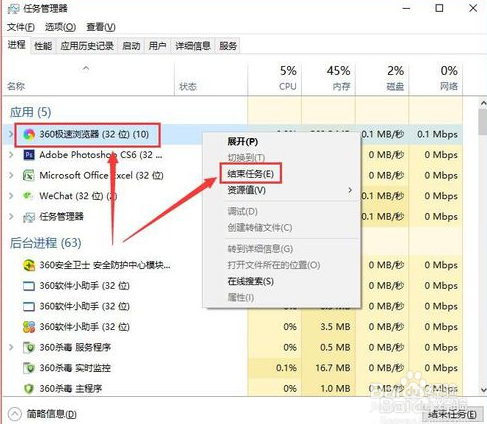Expand the WeChat process group

click(11, 196)
